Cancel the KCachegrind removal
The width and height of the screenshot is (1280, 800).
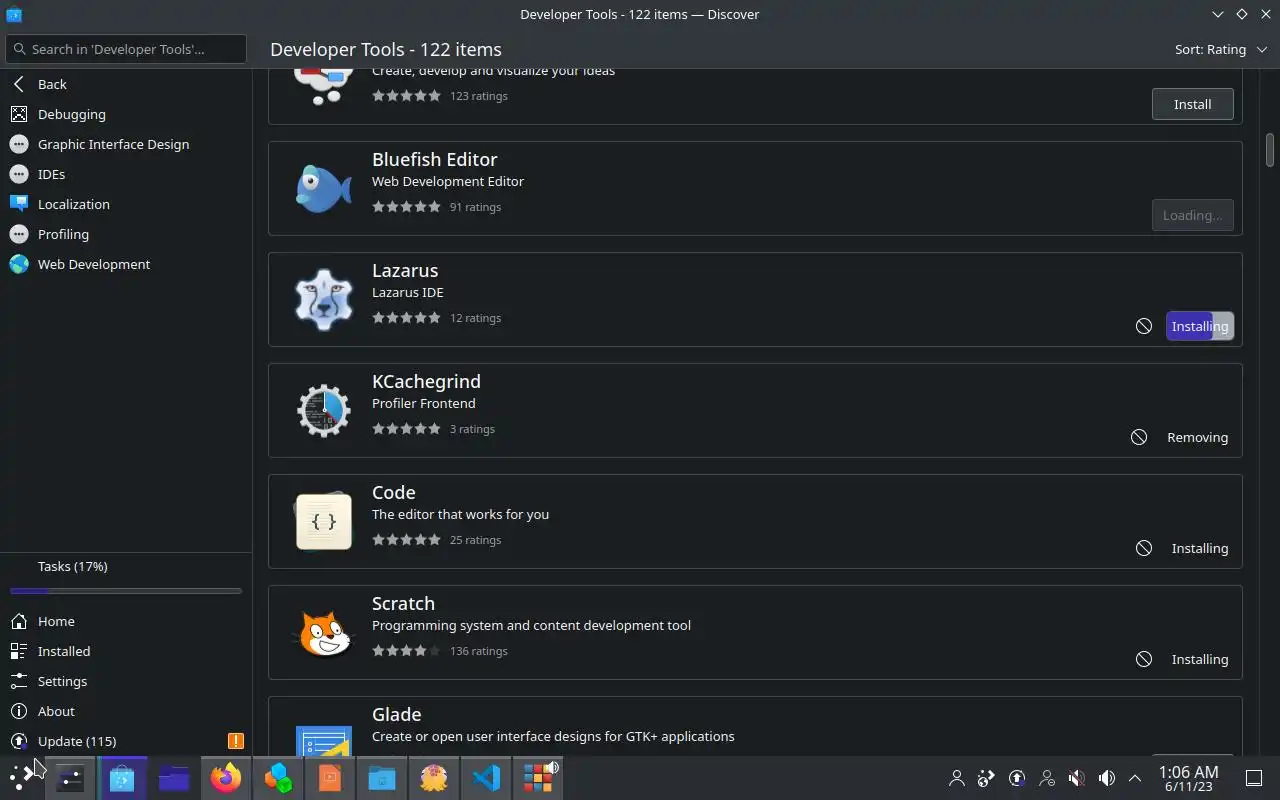tap(1139, 437)
